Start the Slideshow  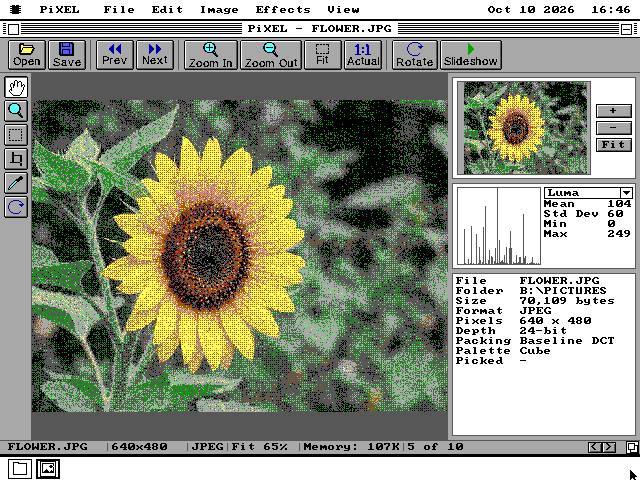point(471,55)
